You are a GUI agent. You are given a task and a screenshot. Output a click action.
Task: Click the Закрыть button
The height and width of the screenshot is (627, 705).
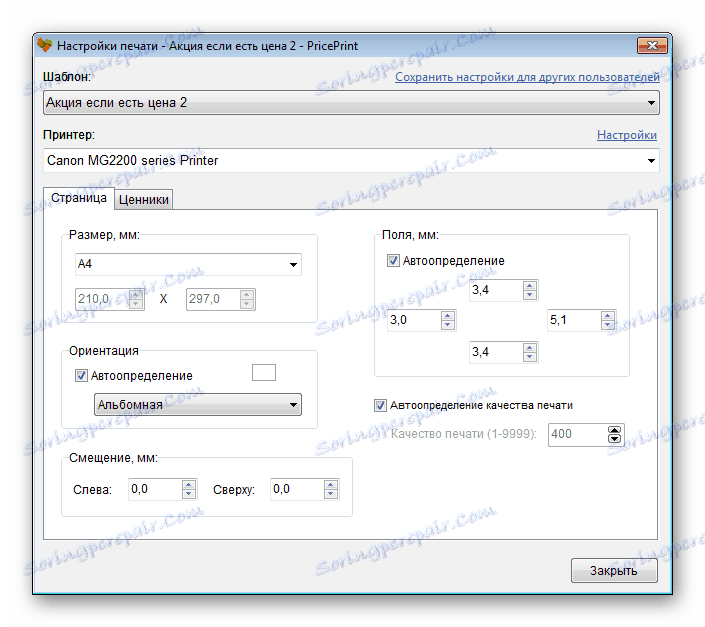click(x=614, y=570)
